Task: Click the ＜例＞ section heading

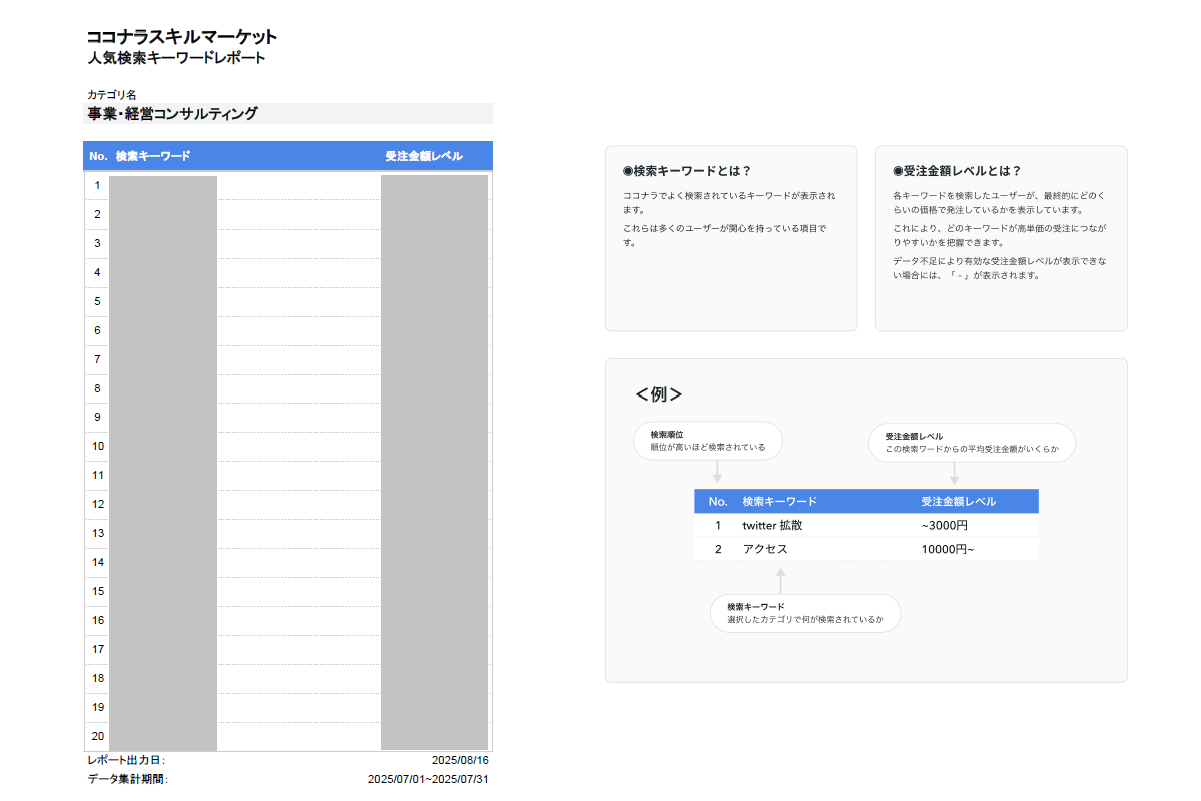Action: pyautogui.click(x=659, y=394)
